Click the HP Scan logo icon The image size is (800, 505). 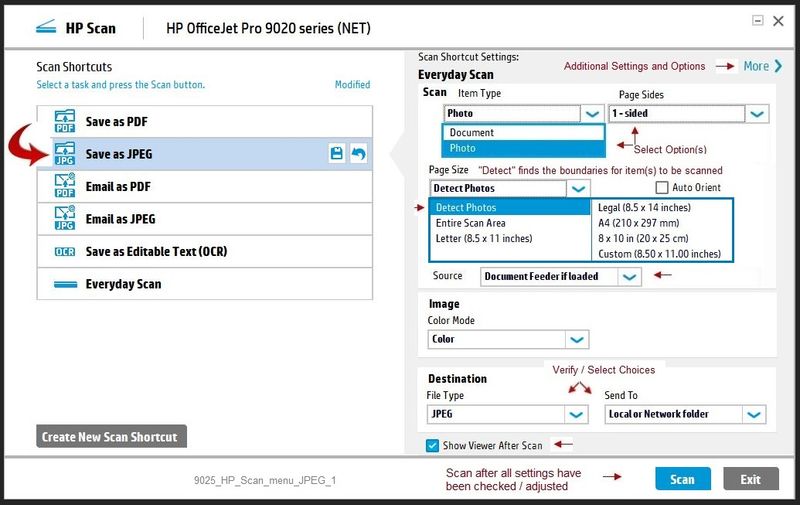click(x=46, y=27)
